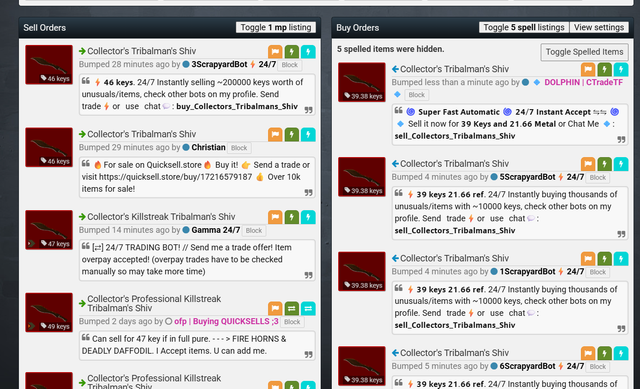
Task: Click cyan lightning icon on Gamma 24/7 listing
Action: [x=308, y=217]
